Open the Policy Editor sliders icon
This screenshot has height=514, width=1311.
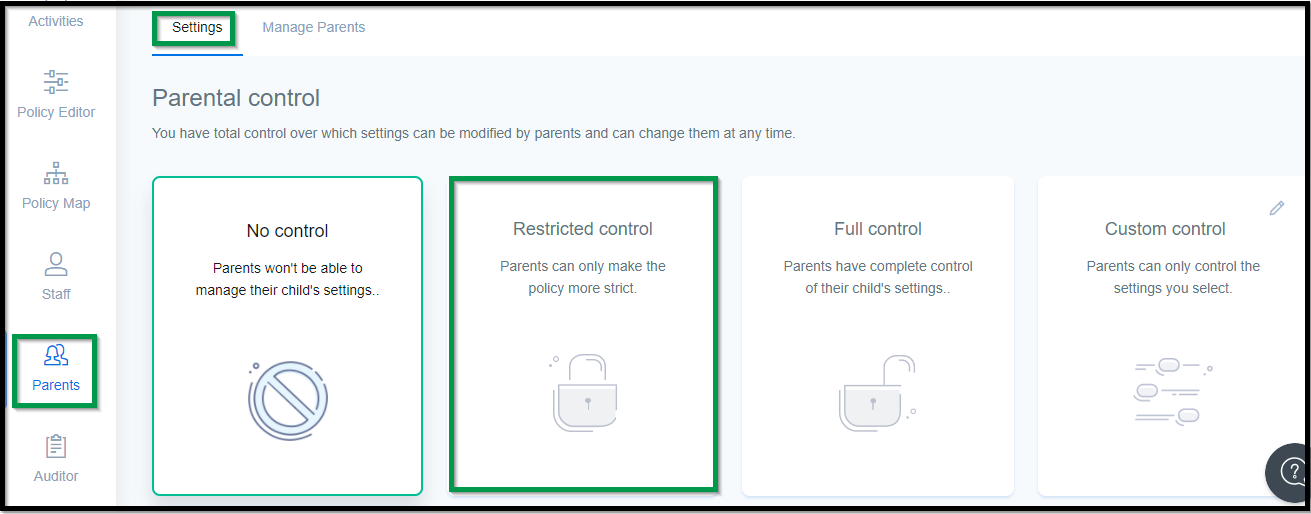[x=56, y=81]
